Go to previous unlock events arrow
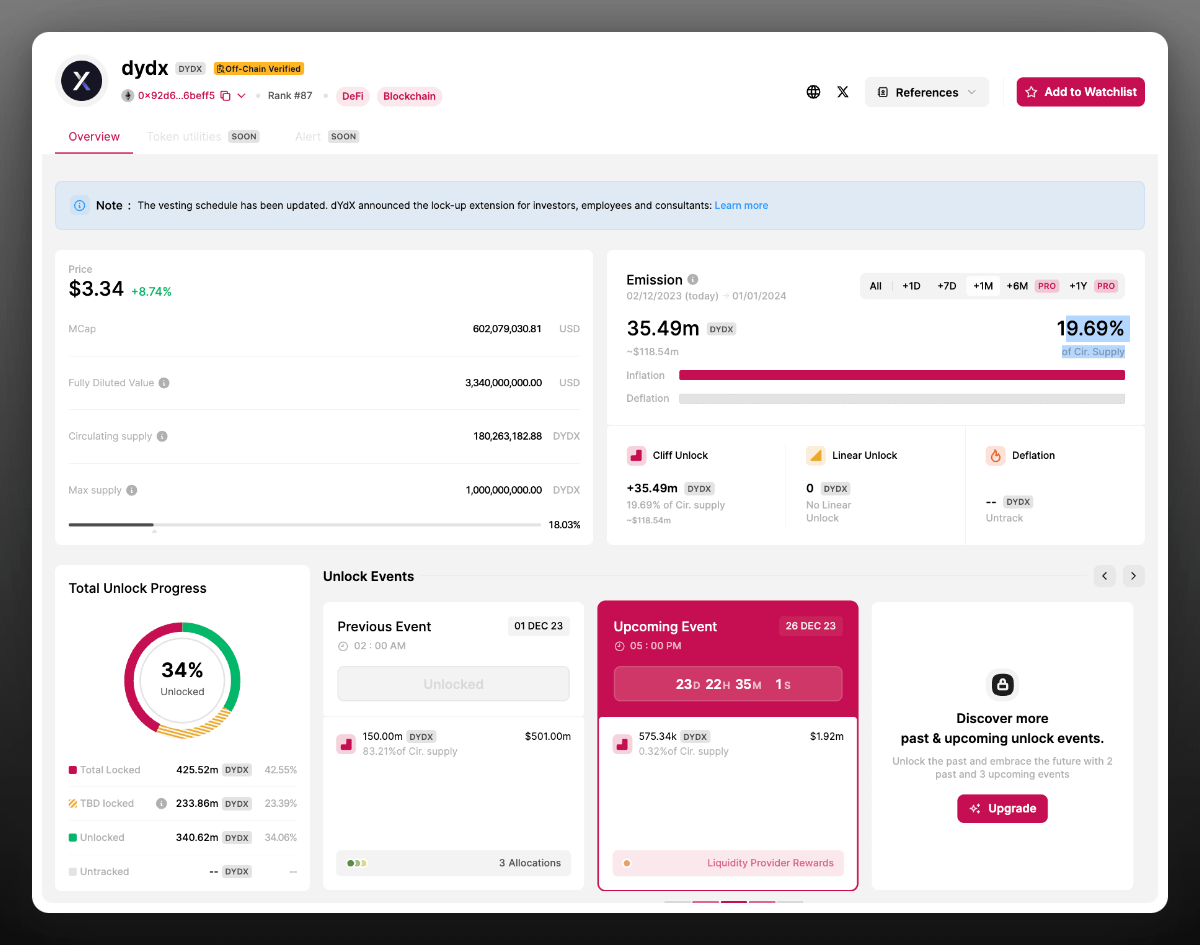1200x945 pixels. [1105, 576]
